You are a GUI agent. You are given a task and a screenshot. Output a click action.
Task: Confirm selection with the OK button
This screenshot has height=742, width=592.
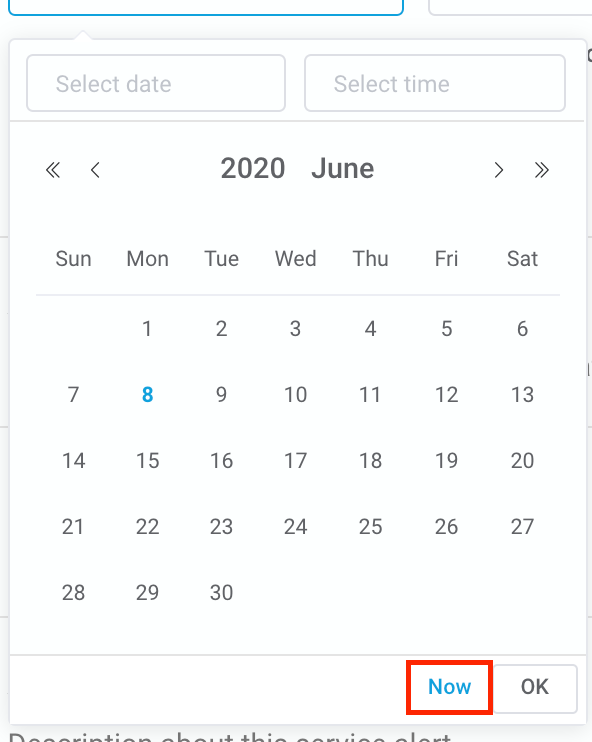pyautogui.click(x=535, y=688)
